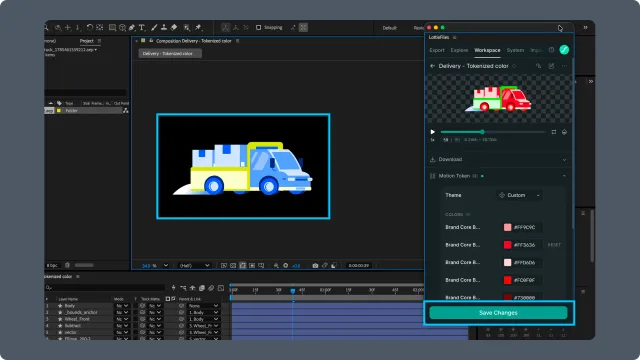The height and width of the screenshot is (360, 640).
Task: Switch to the Export tab
Action: click(437, 50)
